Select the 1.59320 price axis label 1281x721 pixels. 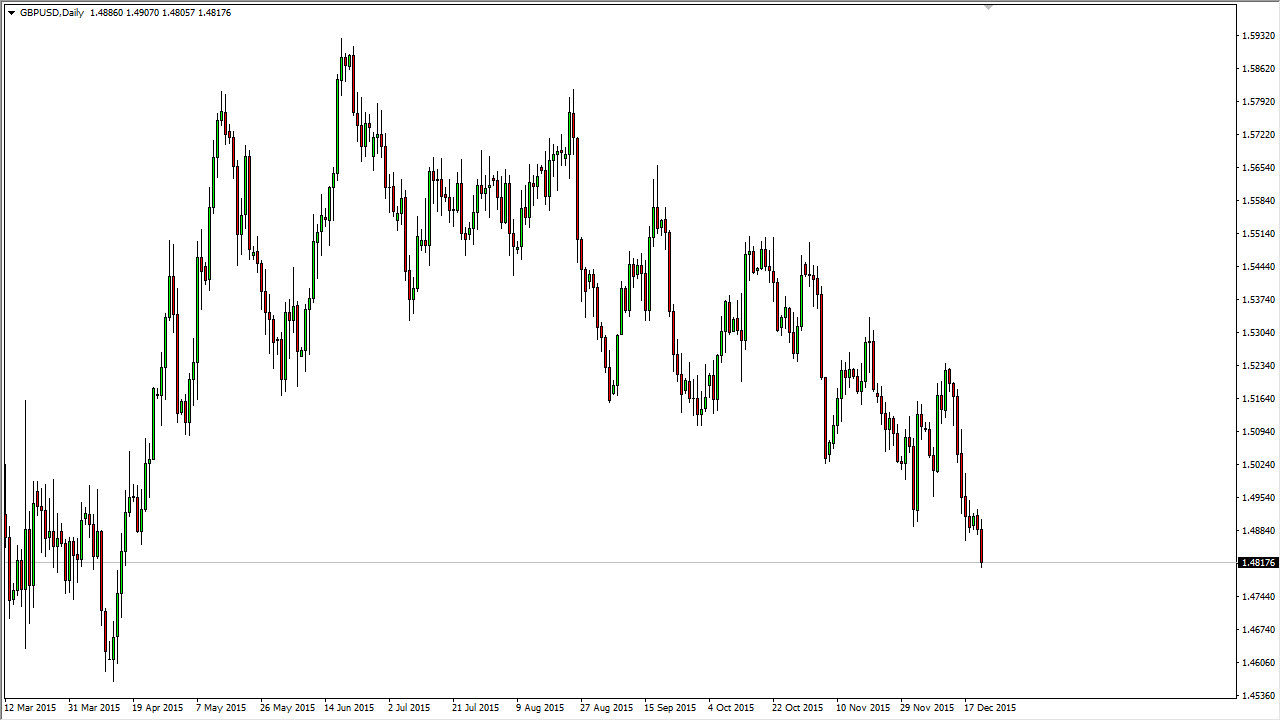1256,33
